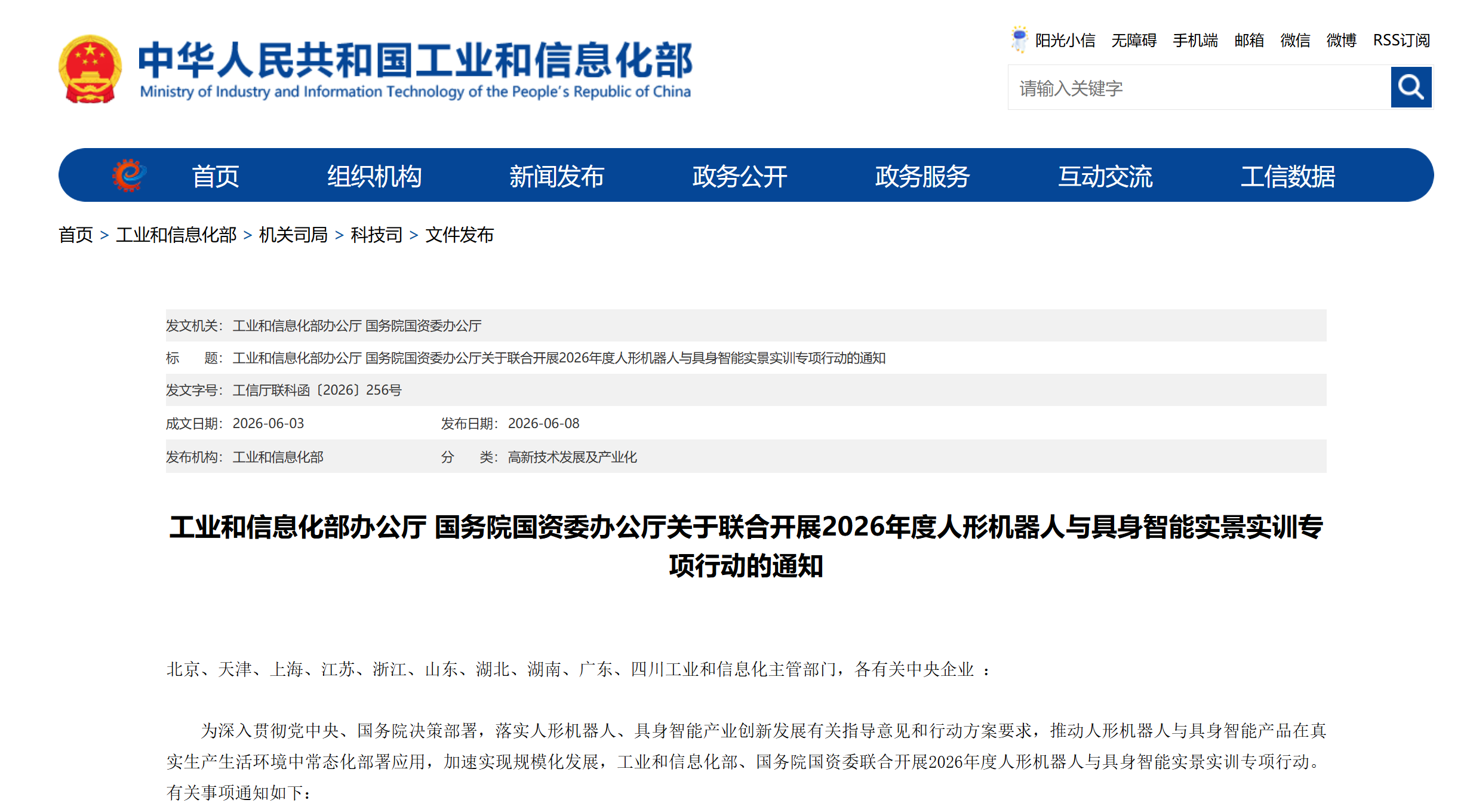The width and height of the screenshot is (1470, 812).
Task: Click 工业和信息化部 breadcrumb link
Action: (x=176, y=235)
